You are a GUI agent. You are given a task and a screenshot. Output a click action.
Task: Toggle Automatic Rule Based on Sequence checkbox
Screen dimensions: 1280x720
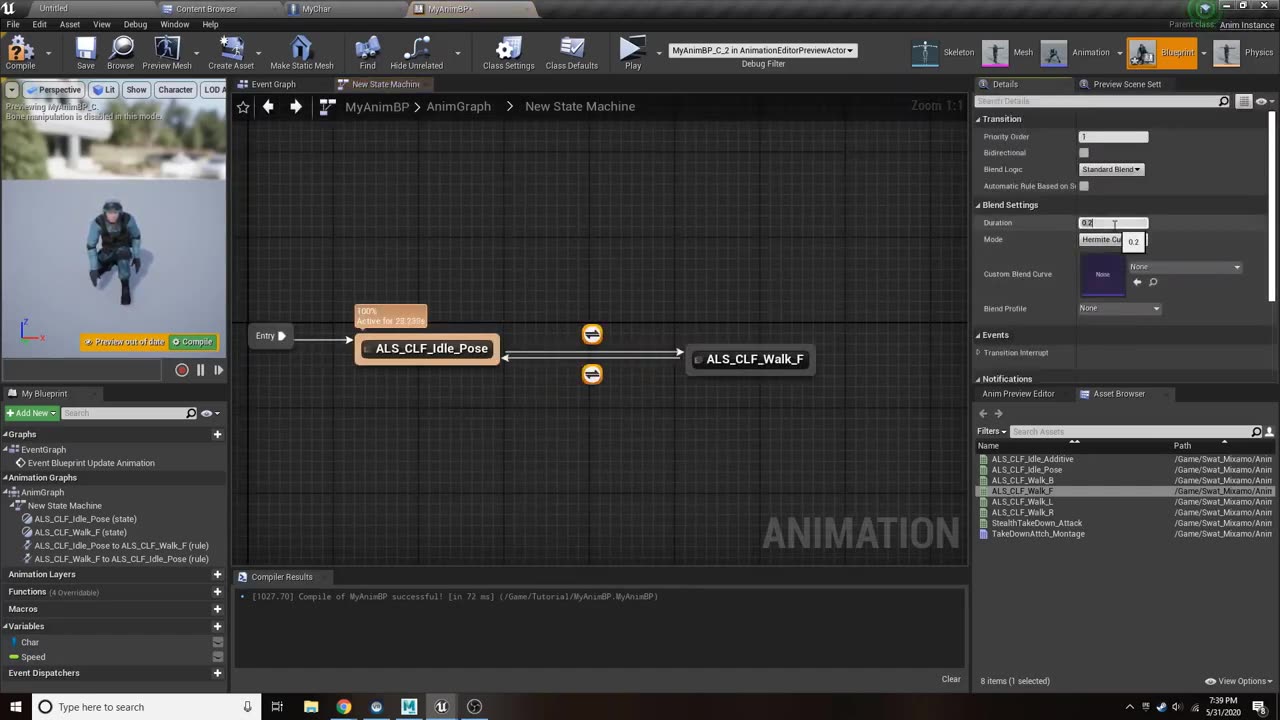1084,186
